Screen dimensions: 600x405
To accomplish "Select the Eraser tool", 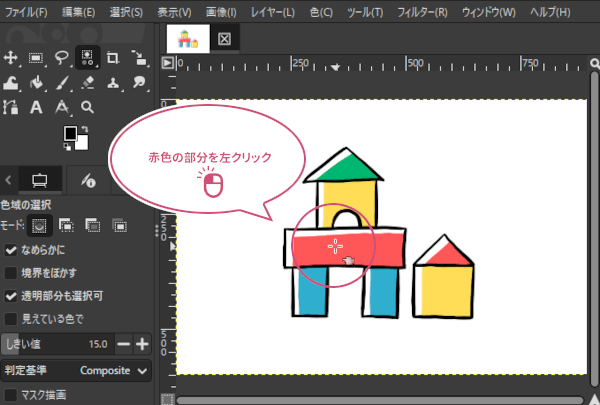I will pos(88,83).
